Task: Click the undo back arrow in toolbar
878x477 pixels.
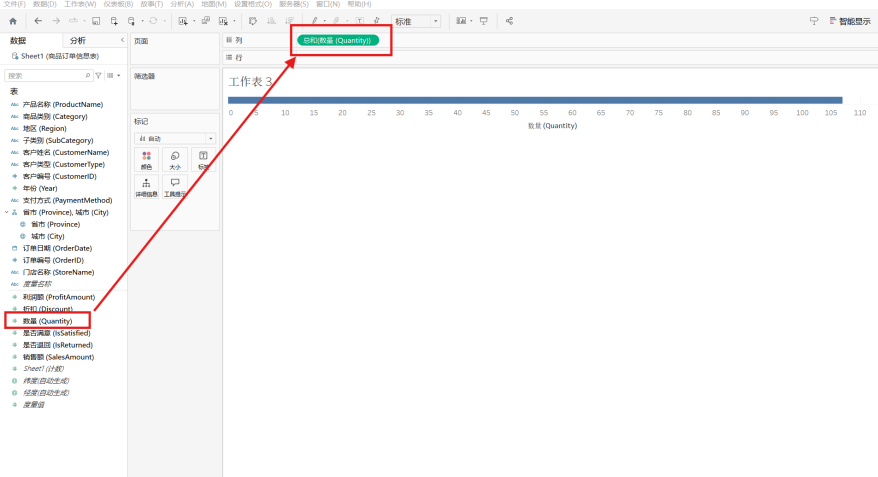Action: pos(38,21)
